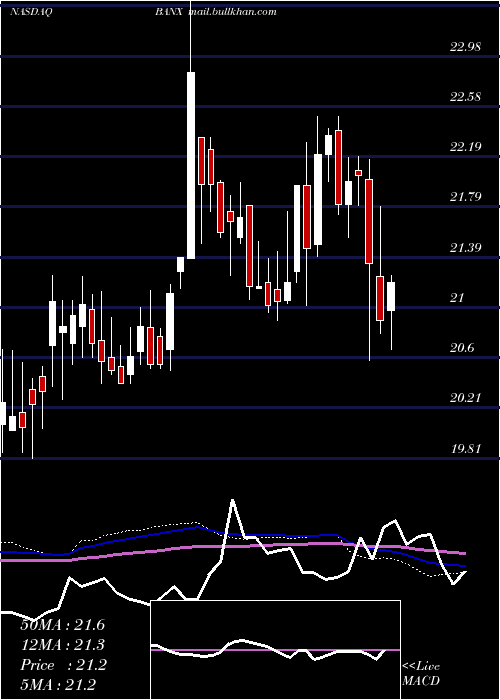Click the mail.bullkhan.com text

[233, 12]
